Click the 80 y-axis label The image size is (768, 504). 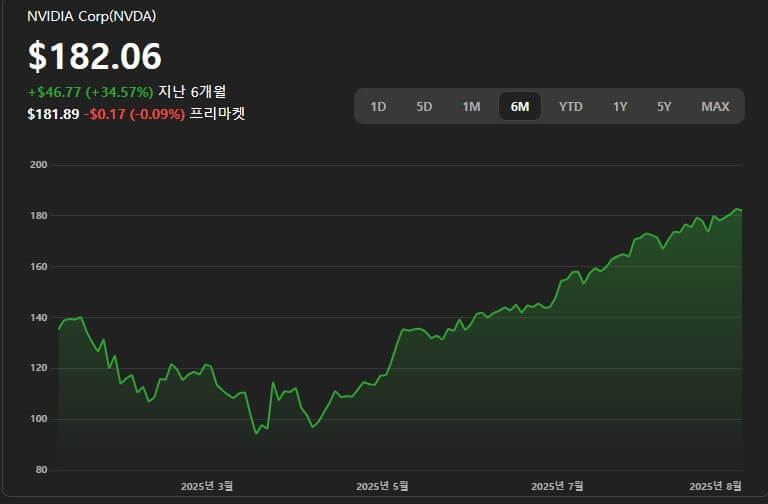(42, 470)
